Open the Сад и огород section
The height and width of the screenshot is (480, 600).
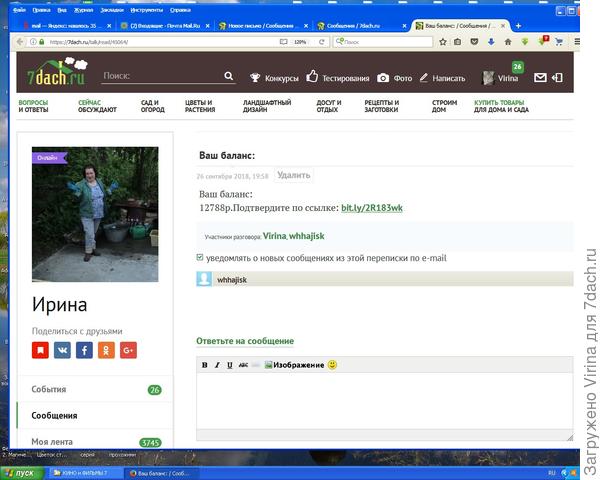point(153,106)
